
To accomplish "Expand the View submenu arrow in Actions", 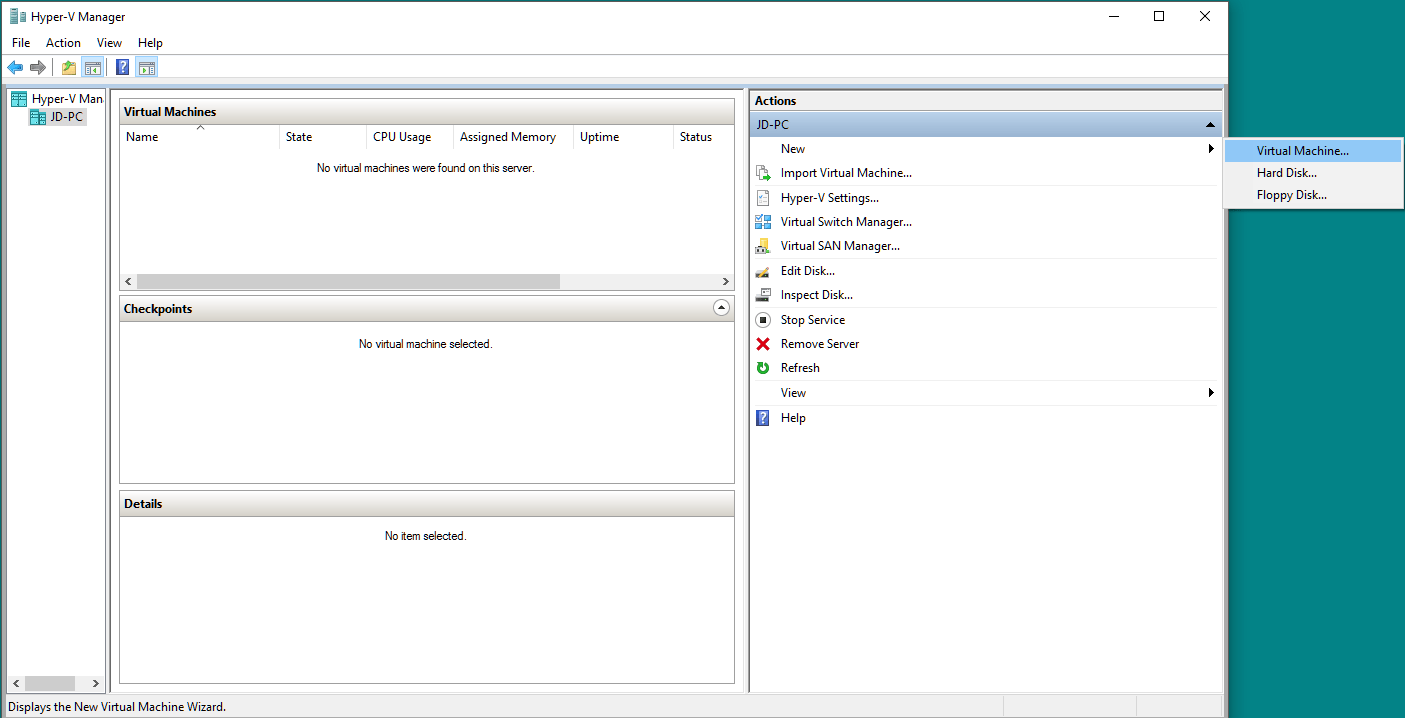I will (x=1211, y=393).
